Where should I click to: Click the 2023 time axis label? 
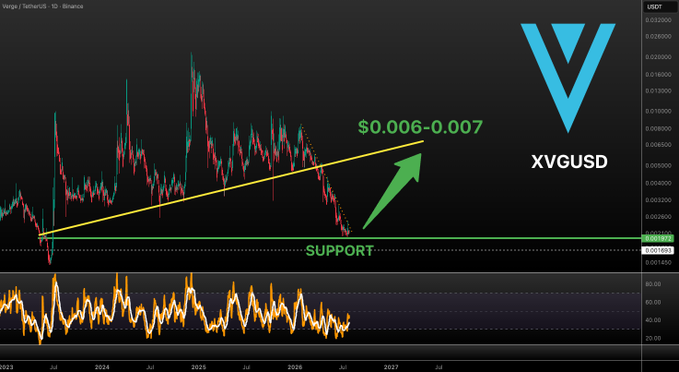pos(6,367)
